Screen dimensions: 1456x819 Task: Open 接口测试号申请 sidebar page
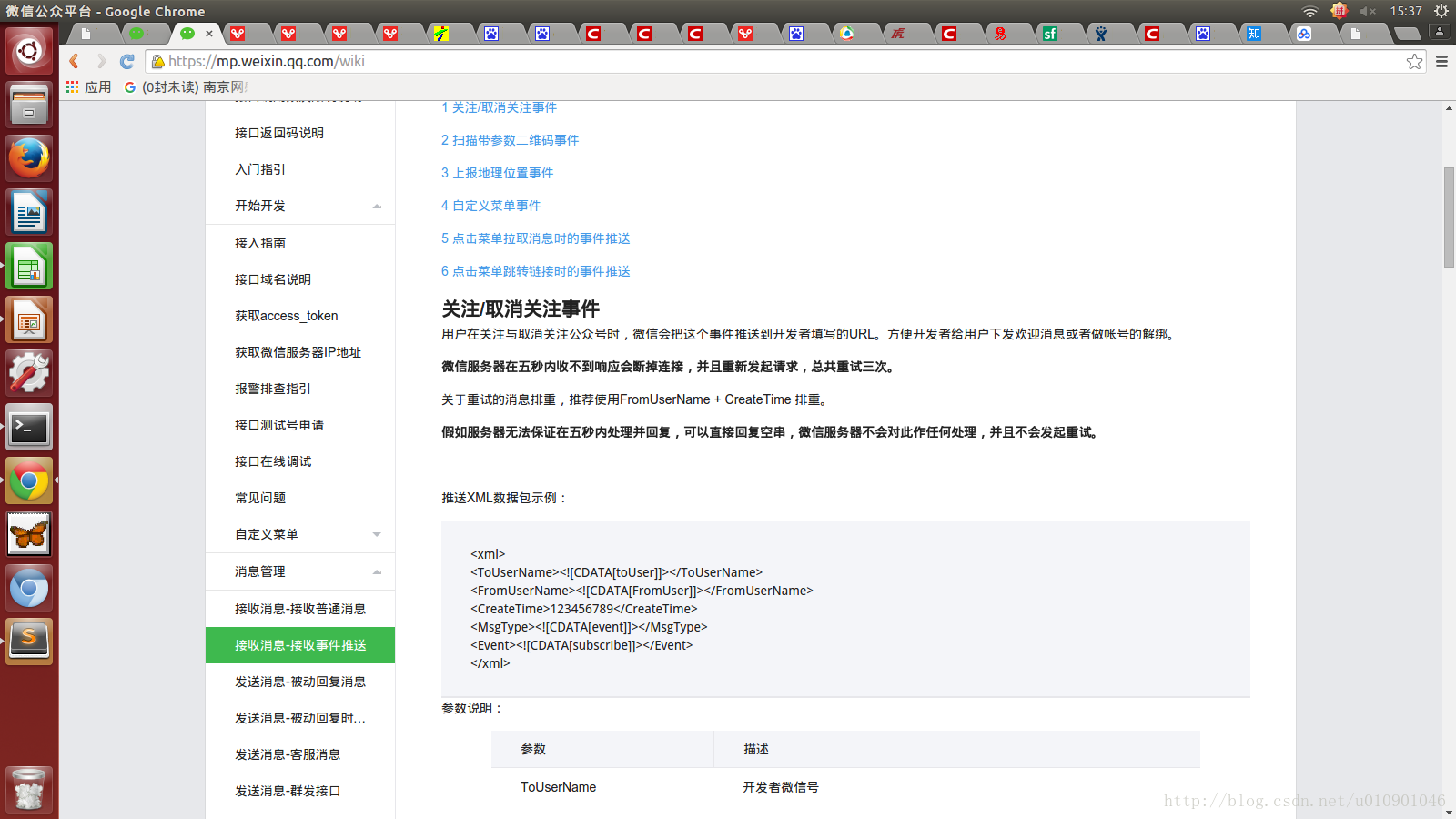click(279, 425)
